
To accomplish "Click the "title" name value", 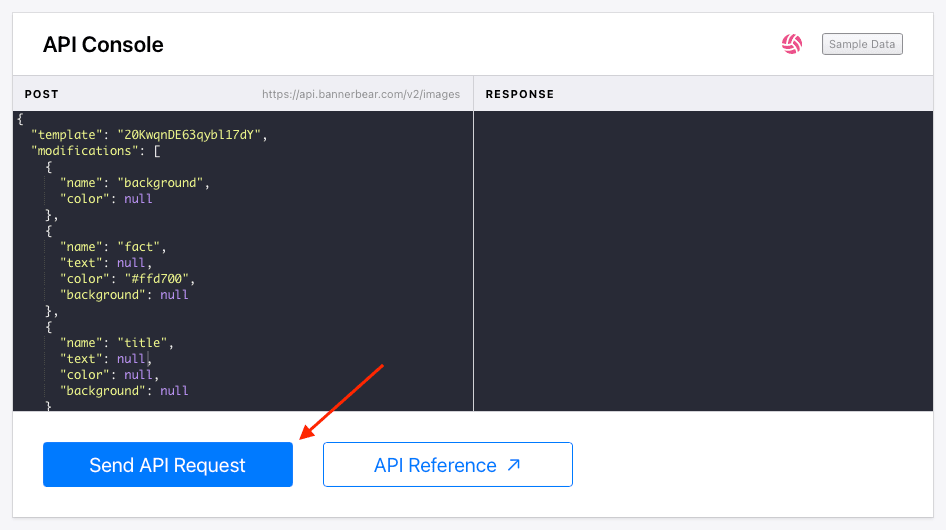I will (x=142, y=342).
